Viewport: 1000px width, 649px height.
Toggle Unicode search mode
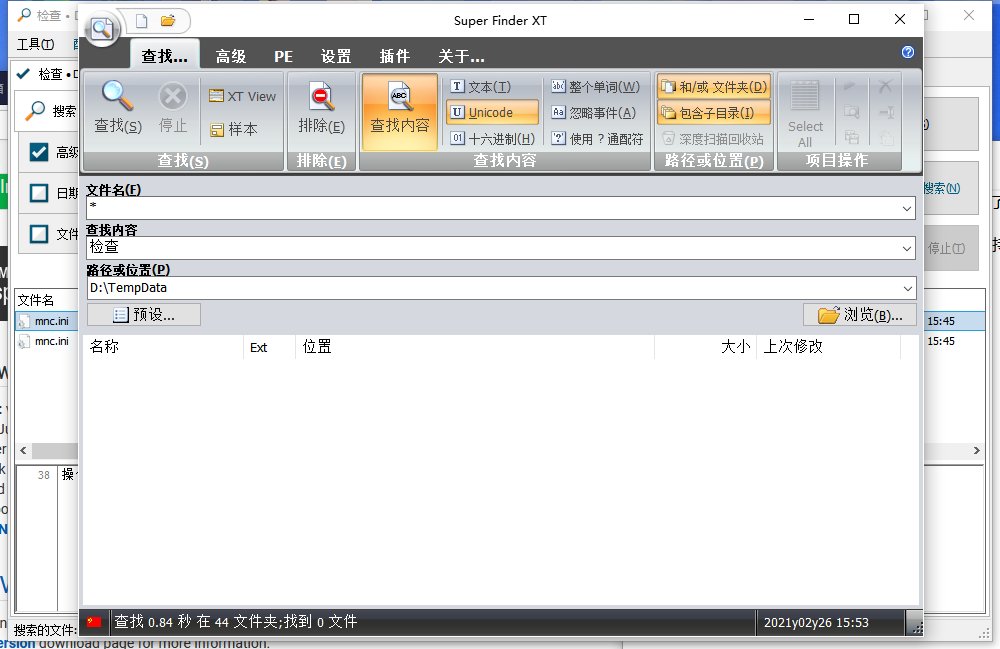[x=492, y=113]
